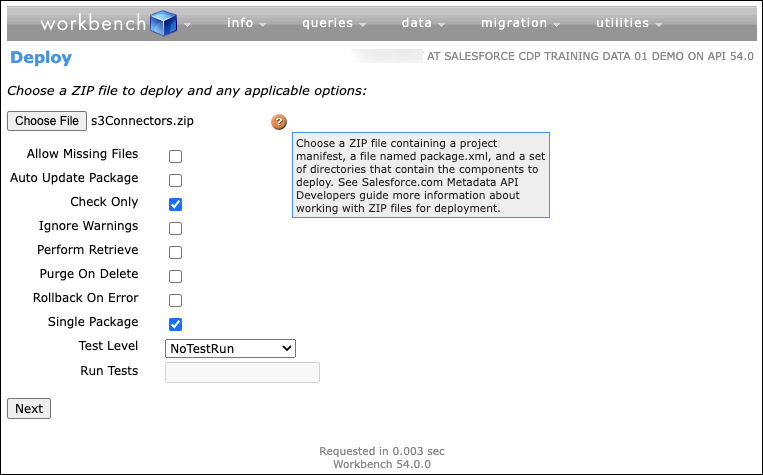Click the Test Level label

(108, 346)
